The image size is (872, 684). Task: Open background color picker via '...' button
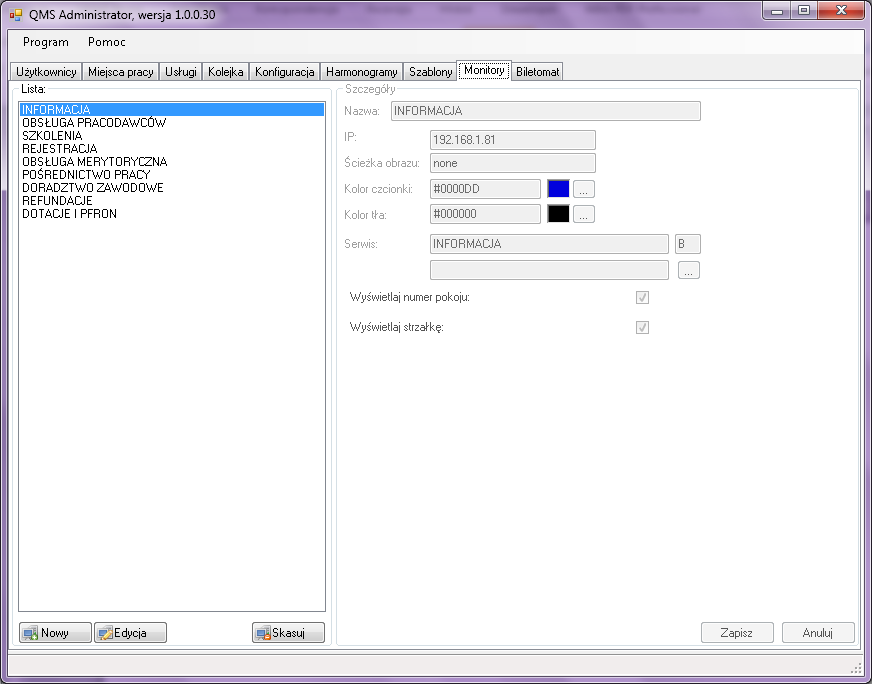(583, 214)
